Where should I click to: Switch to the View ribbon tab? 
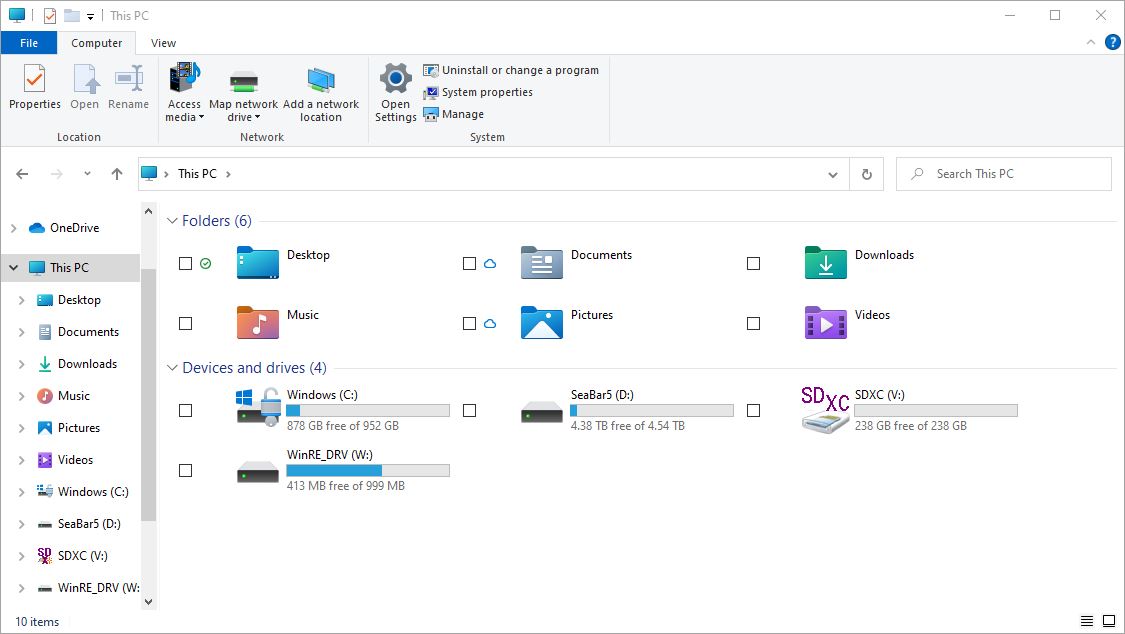(x=163, y=43)
